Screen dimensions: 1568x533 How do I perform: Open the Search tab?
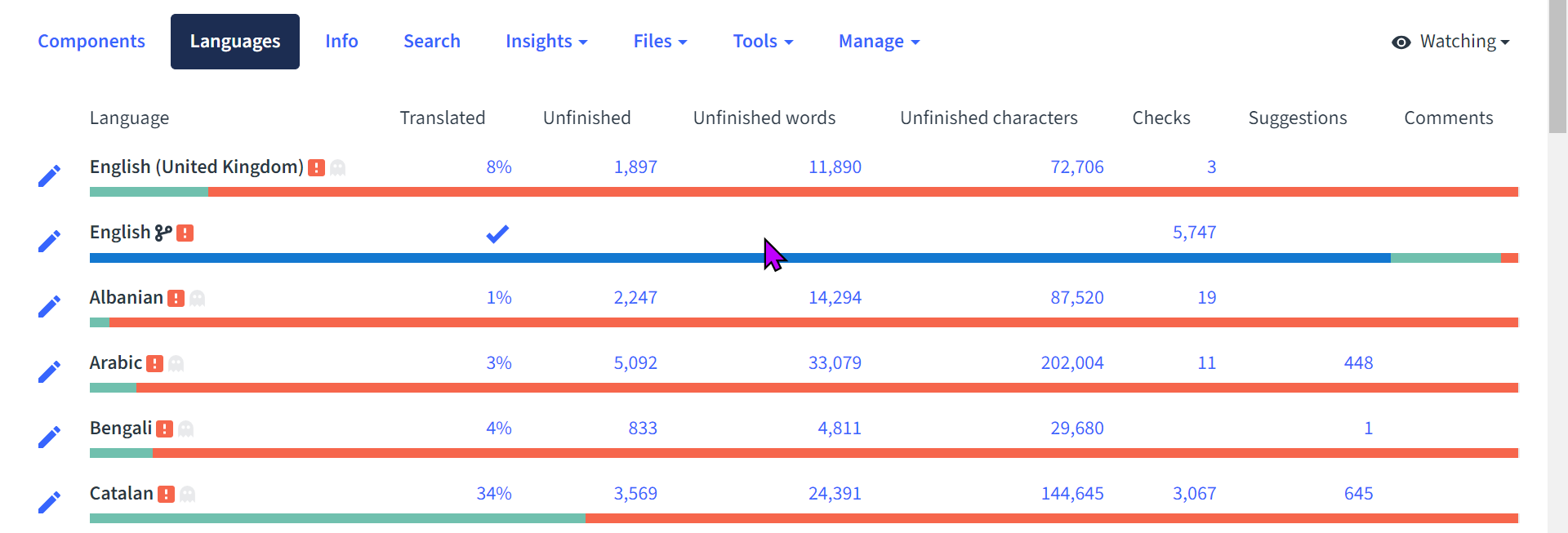coord(431,41)
